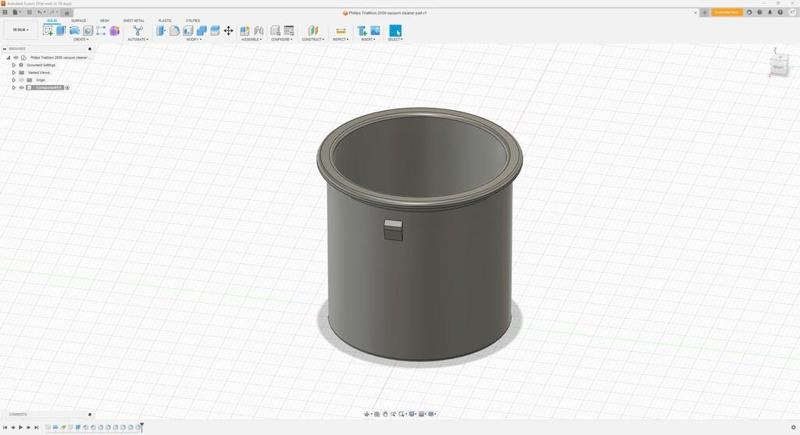Viewport: 800px width, 435px height.
Task: Select the Extrude tool in Create group
Action: pyautogui.click(x=61, y=31)
